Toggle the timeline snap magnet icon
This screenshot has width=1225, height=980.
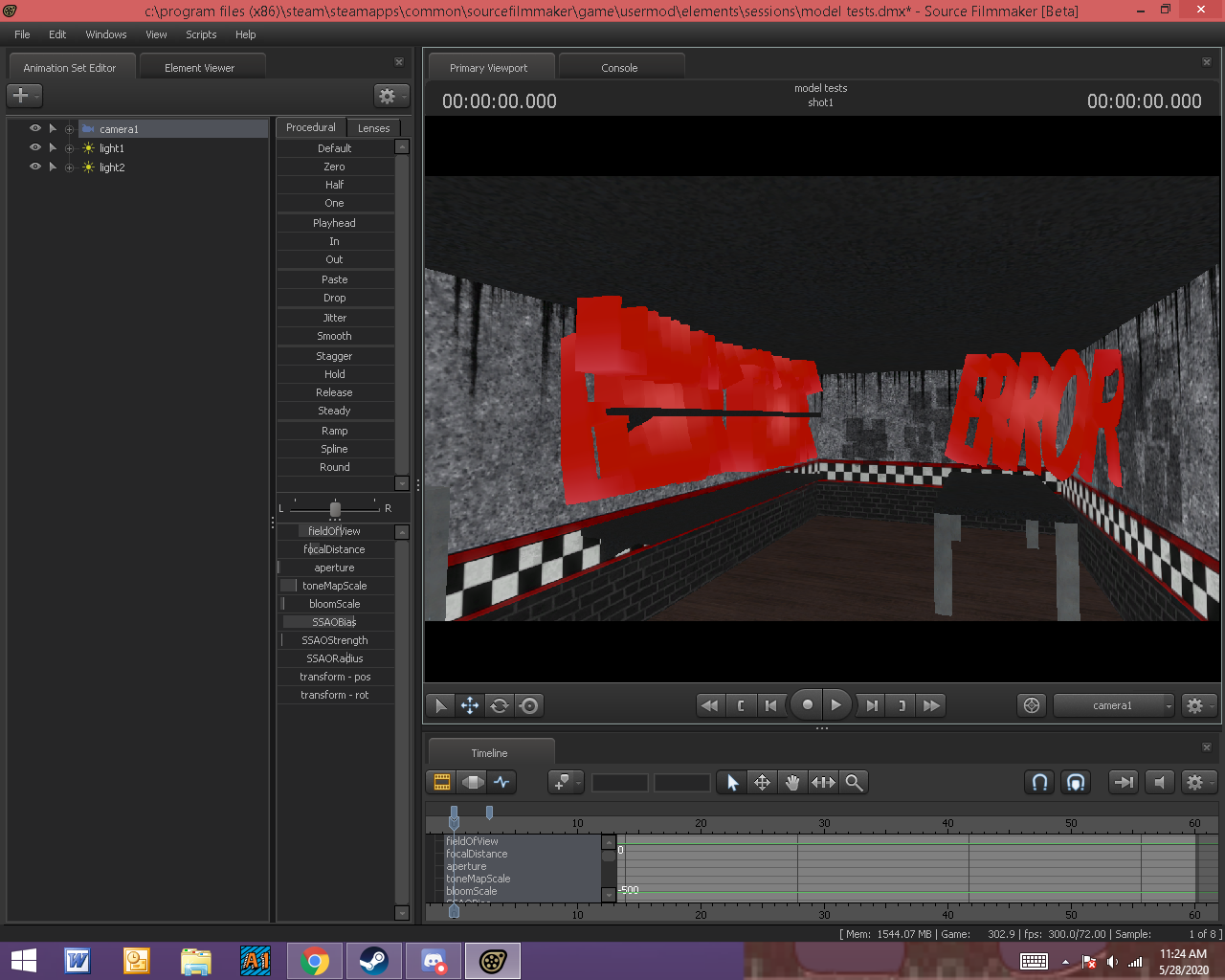1039,782
